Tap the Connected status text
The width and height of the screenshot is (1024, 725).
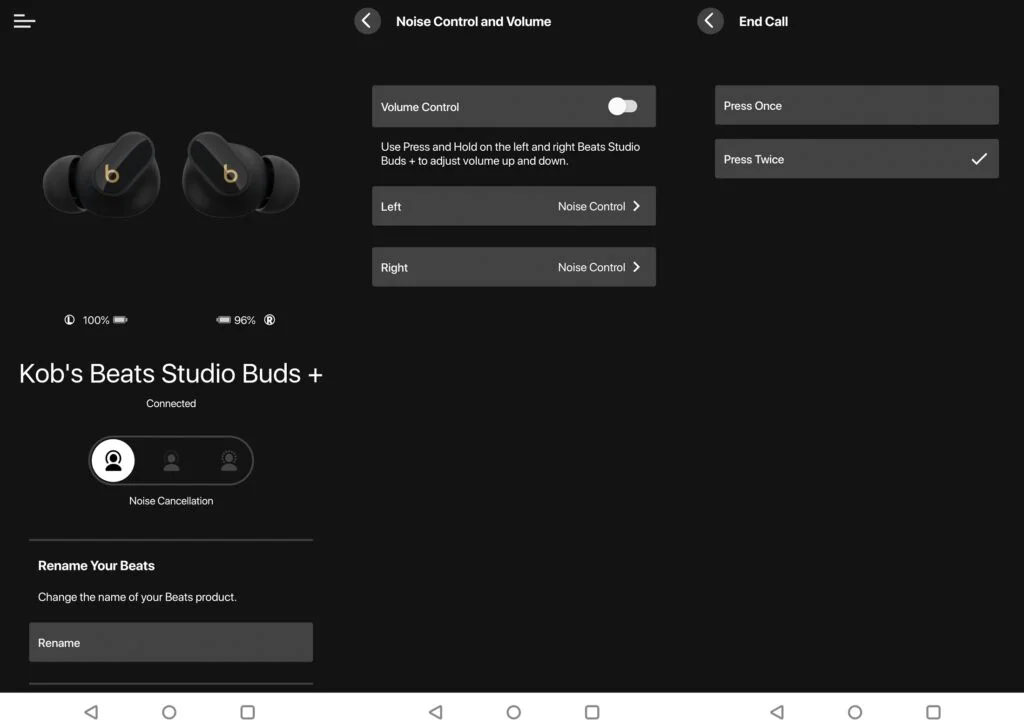tap(171, 404)
